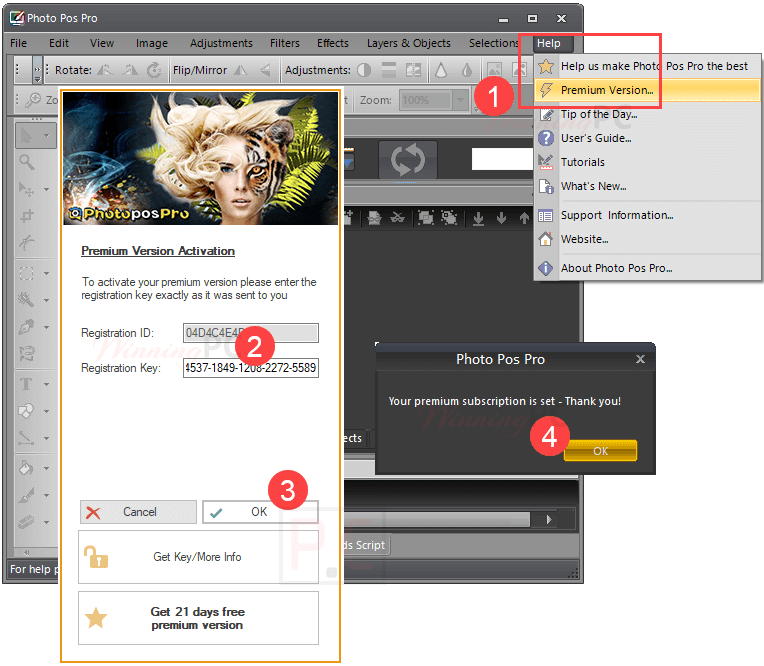Select the Magic Wand tool
The width and height of the screenshot is (764, 666).
click(x=26, y=300)
